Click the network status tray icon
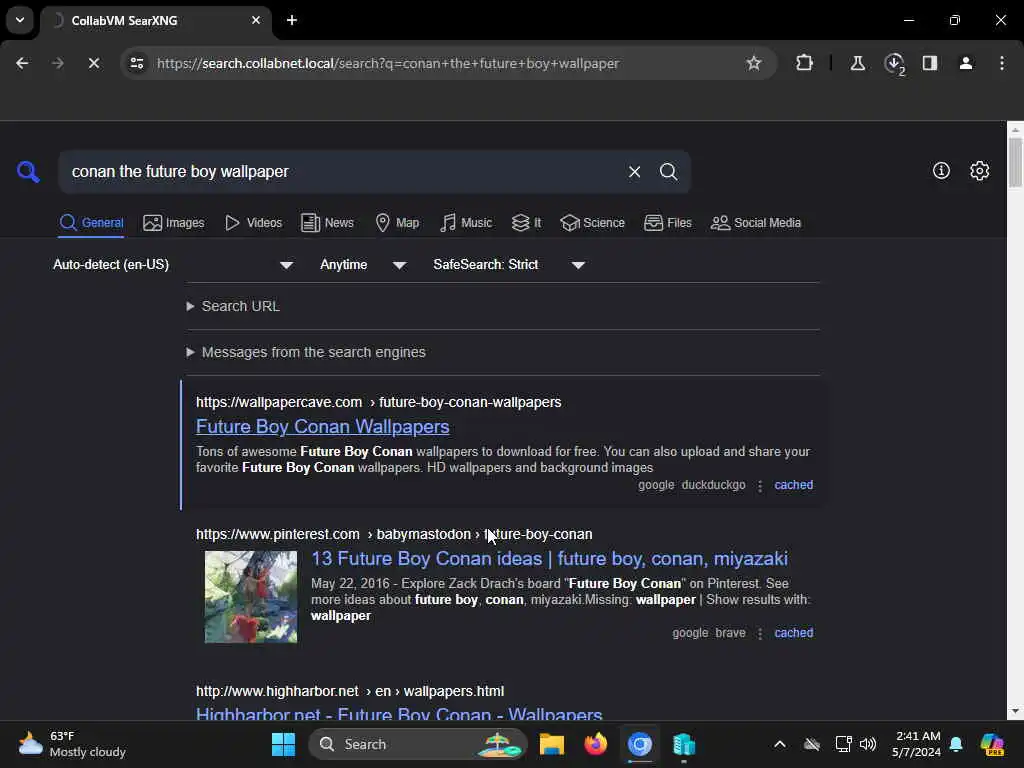 click(x=843, y=744)
